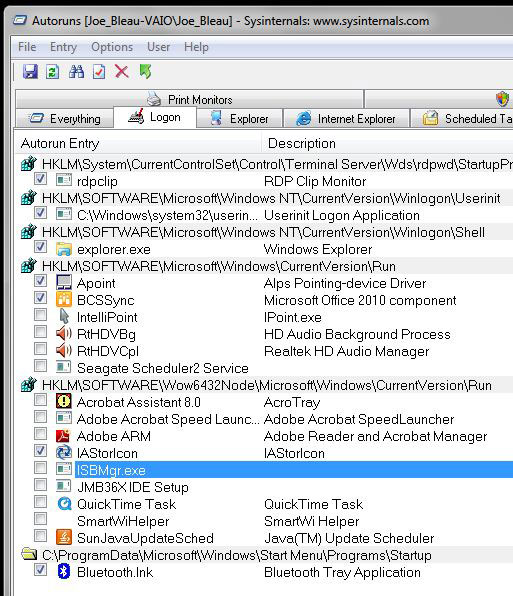513x596 pixels.
Task: Disable the BCSSync autorun checkbox
Action: (40, 298)
